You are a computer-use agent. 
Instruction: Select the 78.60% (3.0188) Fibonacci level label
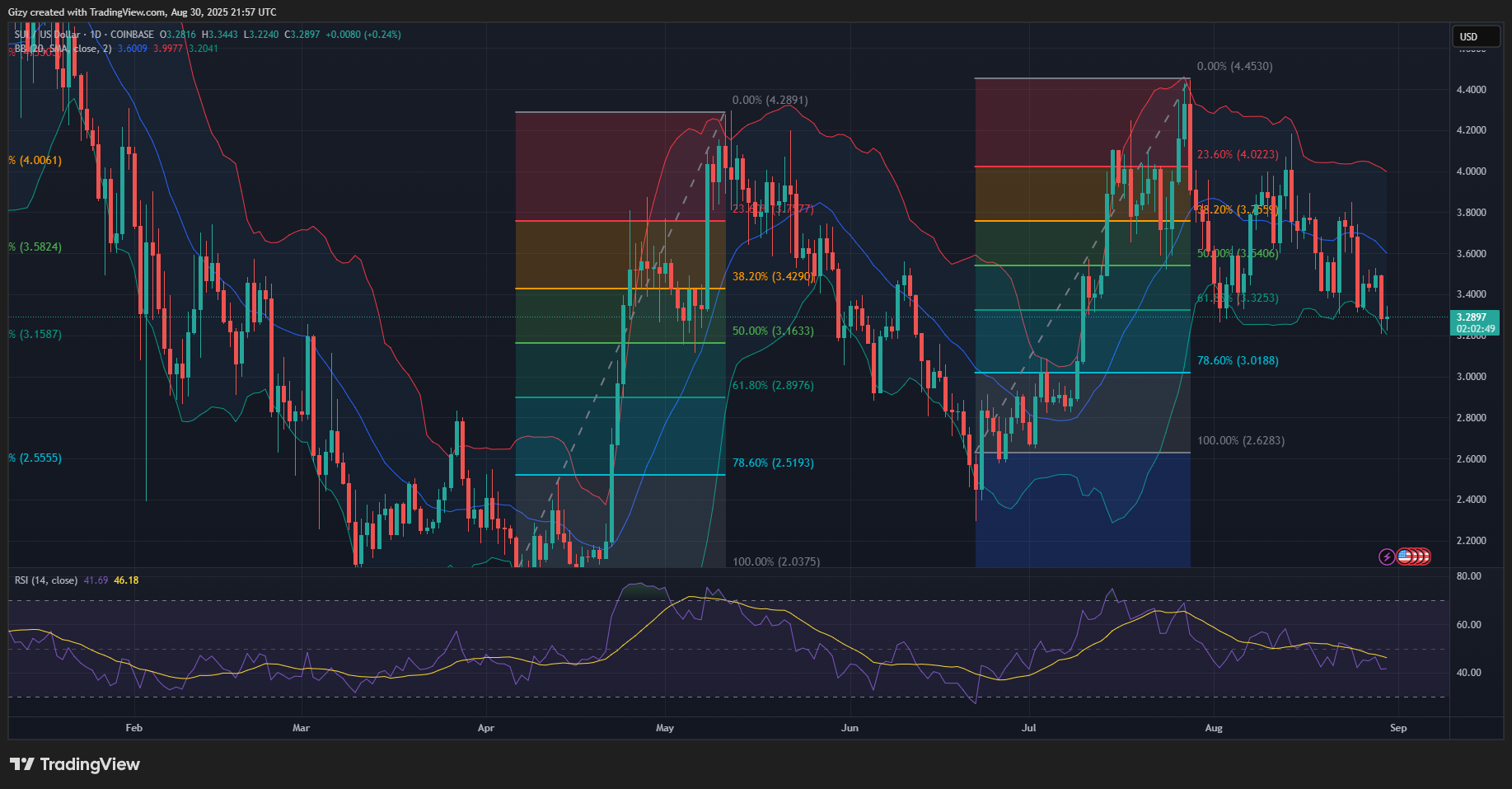(x=1238, y=360)
